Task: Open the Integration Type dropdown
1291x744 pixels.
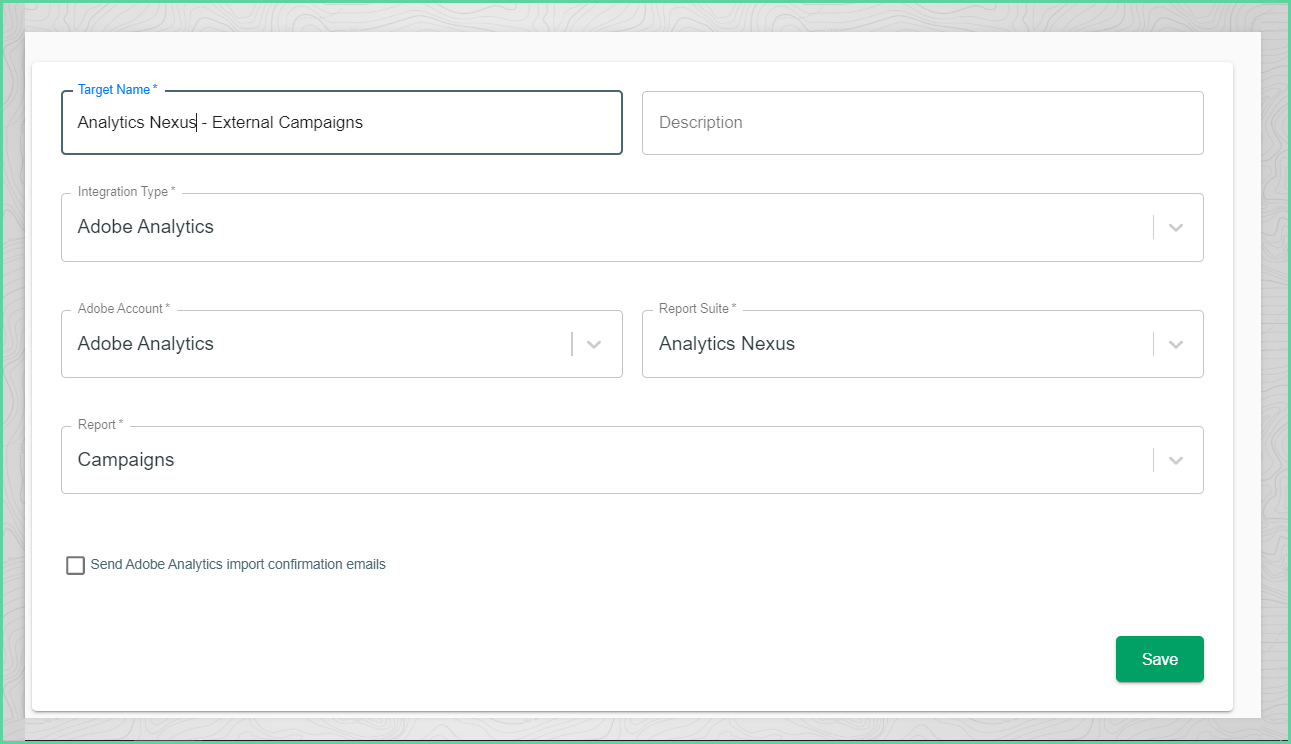Action: pos(632,227)
